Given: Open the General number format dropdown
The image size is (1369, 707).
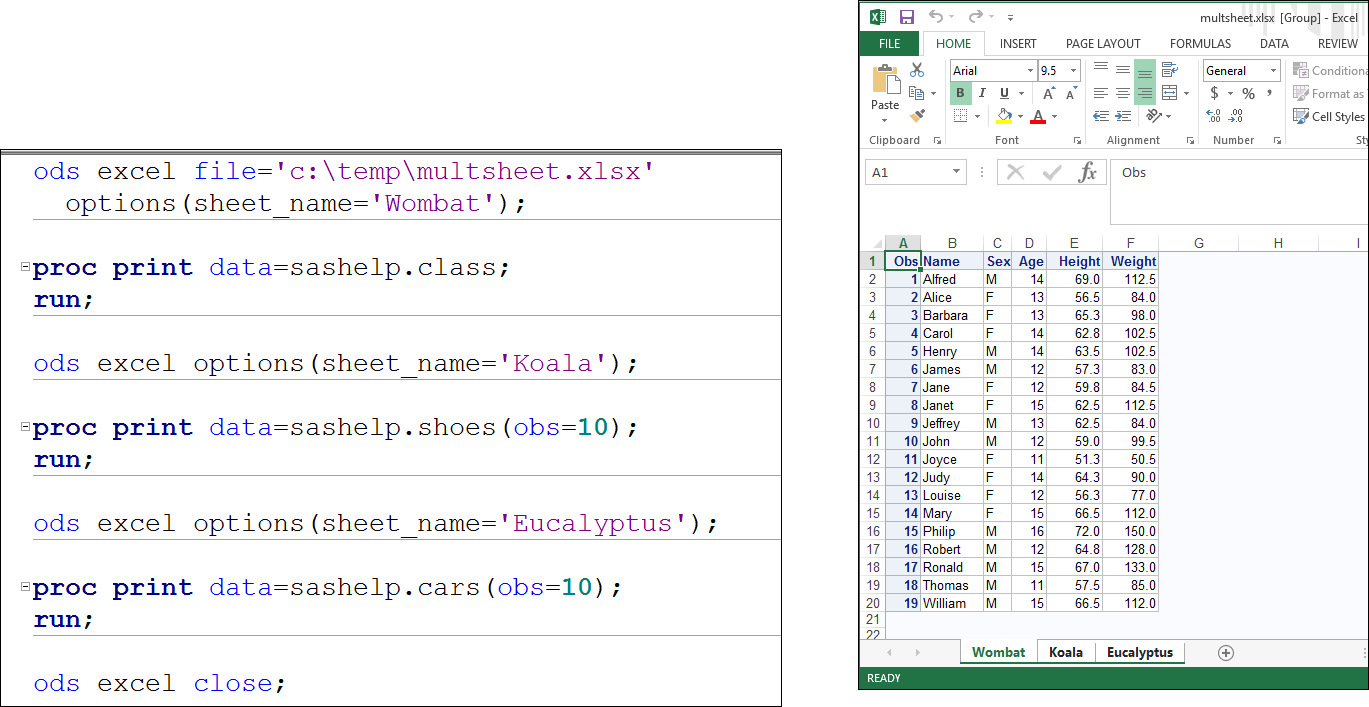Looking at the screenshot, I should click(1273, 71).
